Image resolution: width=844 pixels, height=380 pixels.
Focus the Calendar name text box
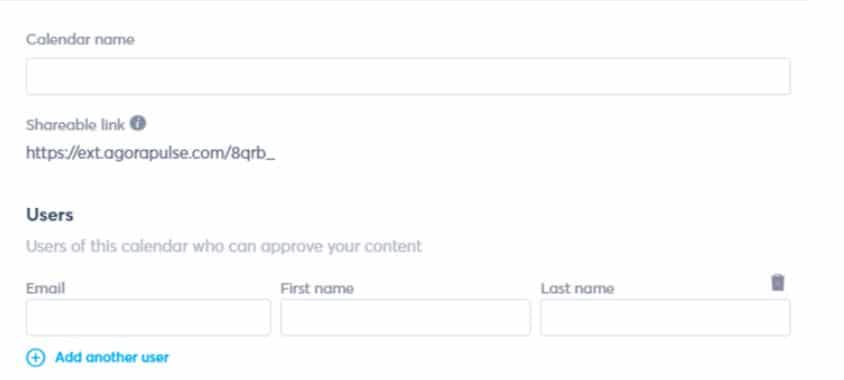(x=408, y=76)
